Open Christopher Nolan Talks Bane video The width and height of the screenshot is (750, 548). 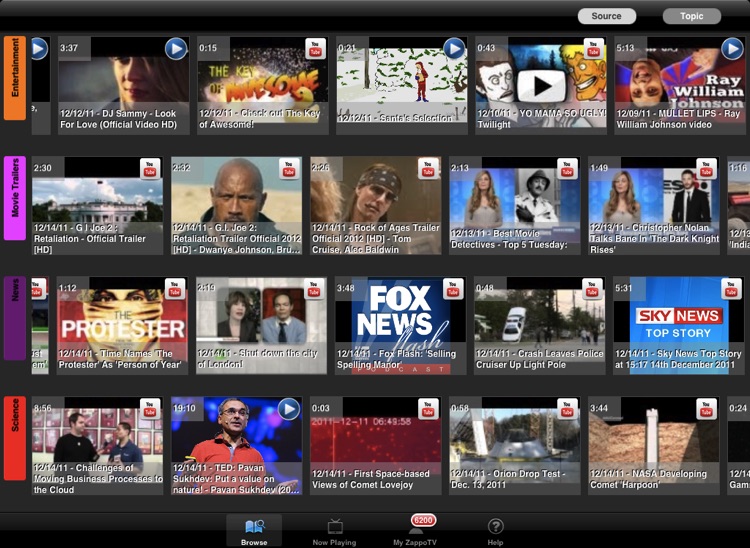click(654, 206)
